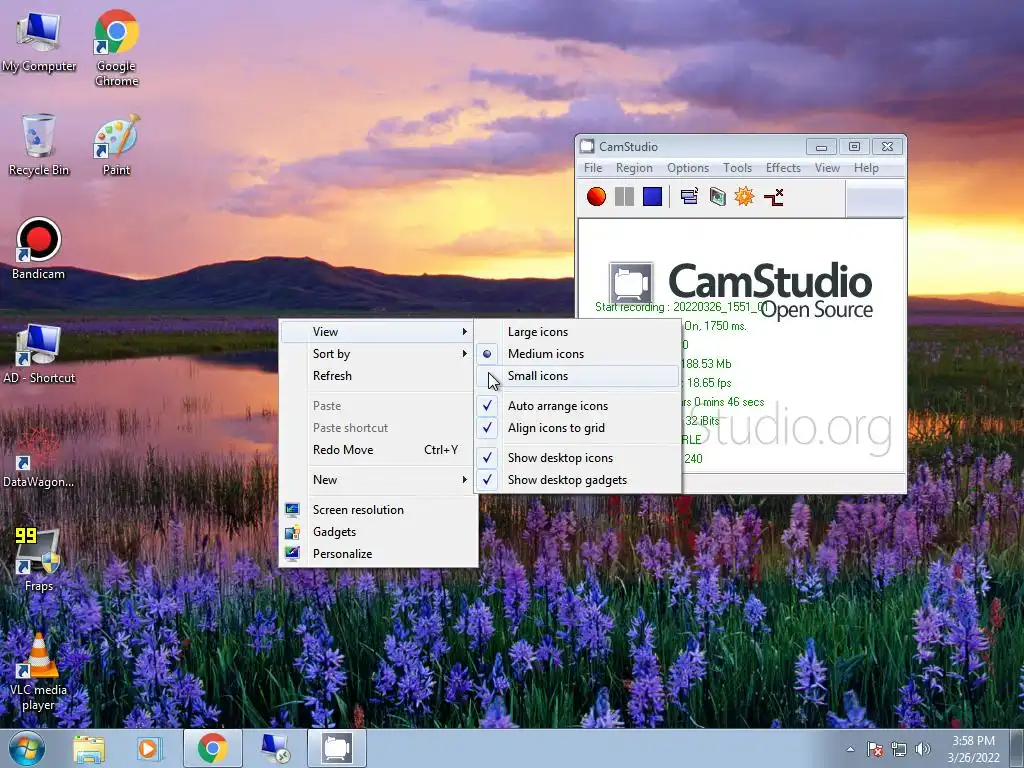1024x768 pixels.
Task: Click the red Record button in CamStudio
Action: click(x=596, y=197)
